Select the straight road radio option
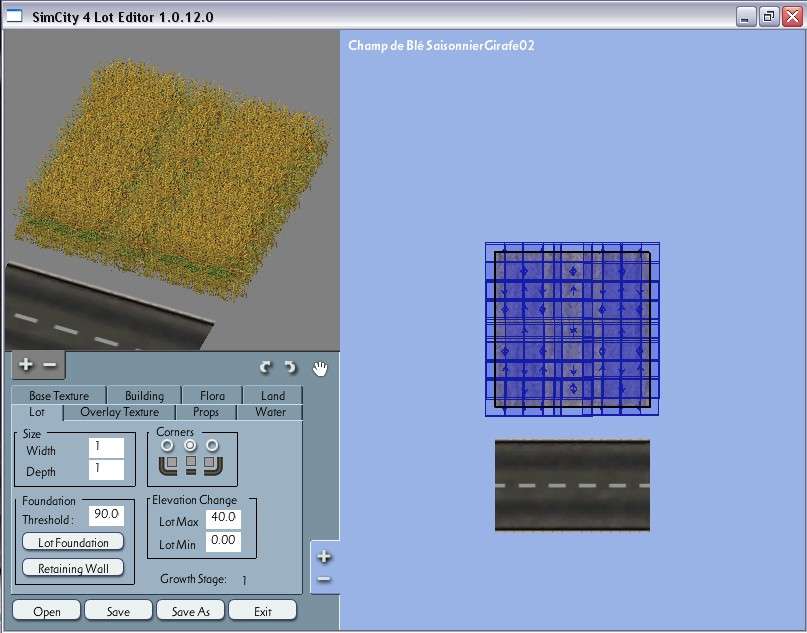Viewport: 807px width, 633px height. 190,445
